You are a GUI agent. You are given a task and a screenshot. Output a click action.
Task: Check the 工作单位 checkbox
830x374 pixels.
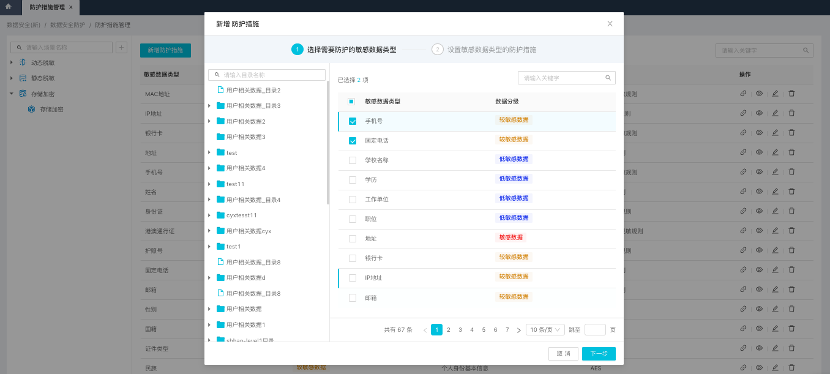353,199
